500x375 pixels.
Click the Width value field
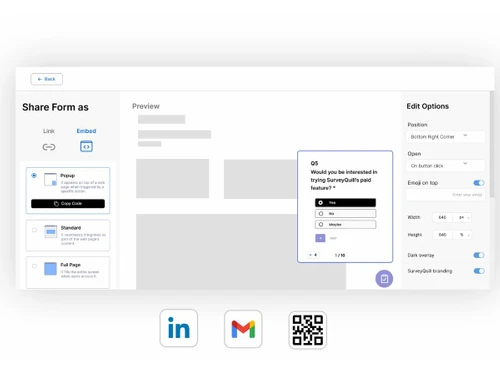[x=442, y=217]
